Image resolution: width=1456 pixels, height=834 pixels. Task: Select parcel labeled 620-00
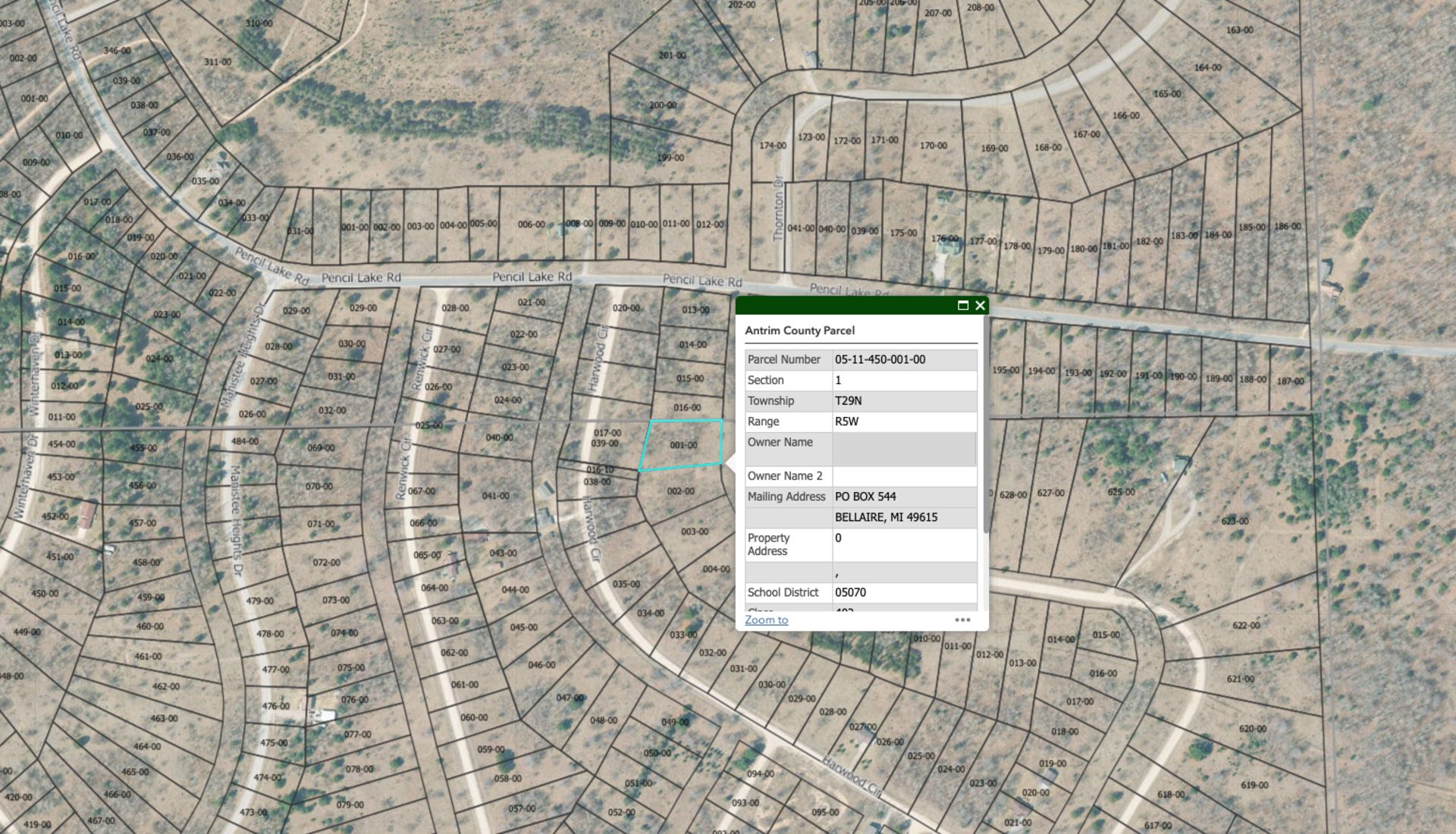pyautogui.click(x=1252, y=729)
